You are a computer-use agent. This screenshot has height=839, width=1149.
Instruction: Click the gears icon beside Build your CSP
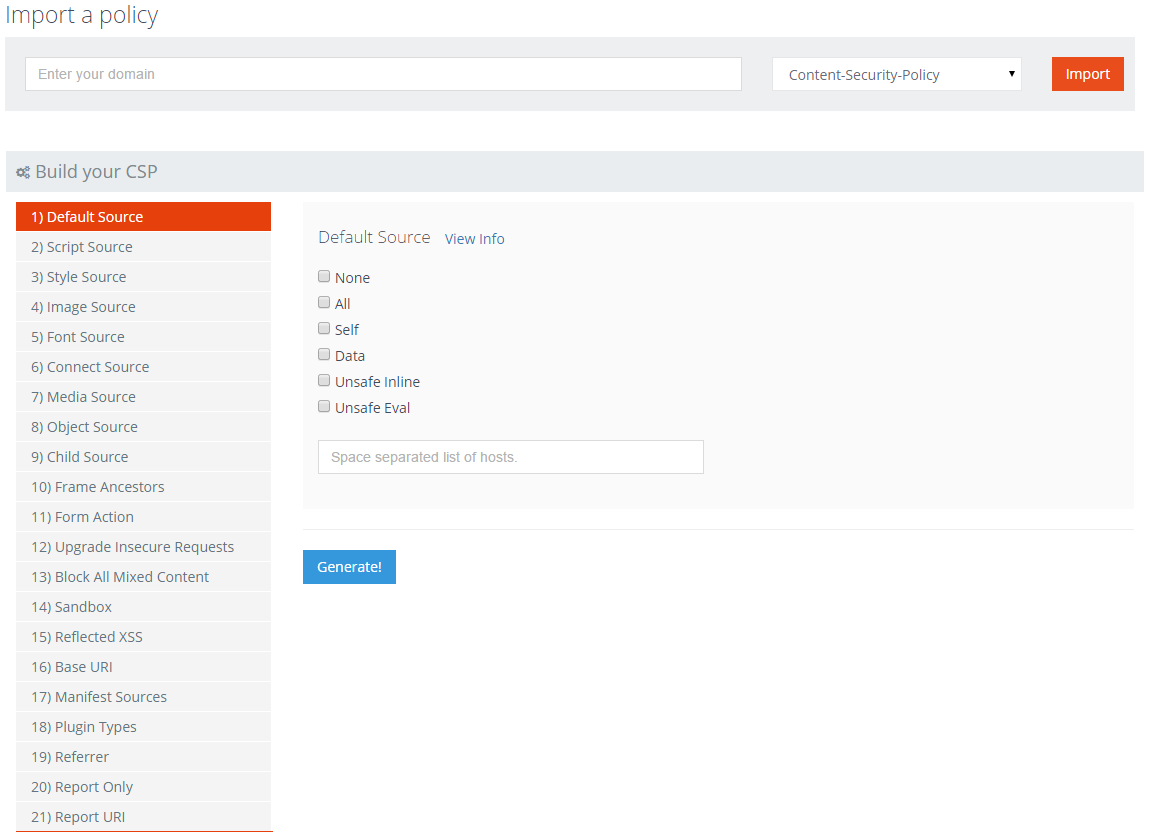point(23,173)
